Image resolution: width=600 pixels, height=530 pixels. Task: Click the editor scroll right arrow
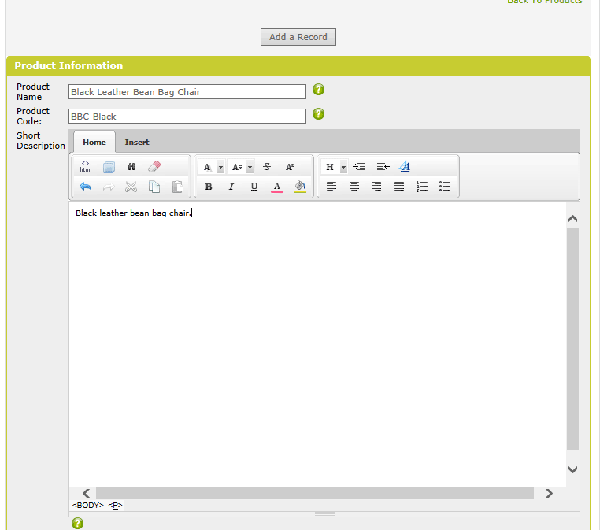tap(549, 493)
